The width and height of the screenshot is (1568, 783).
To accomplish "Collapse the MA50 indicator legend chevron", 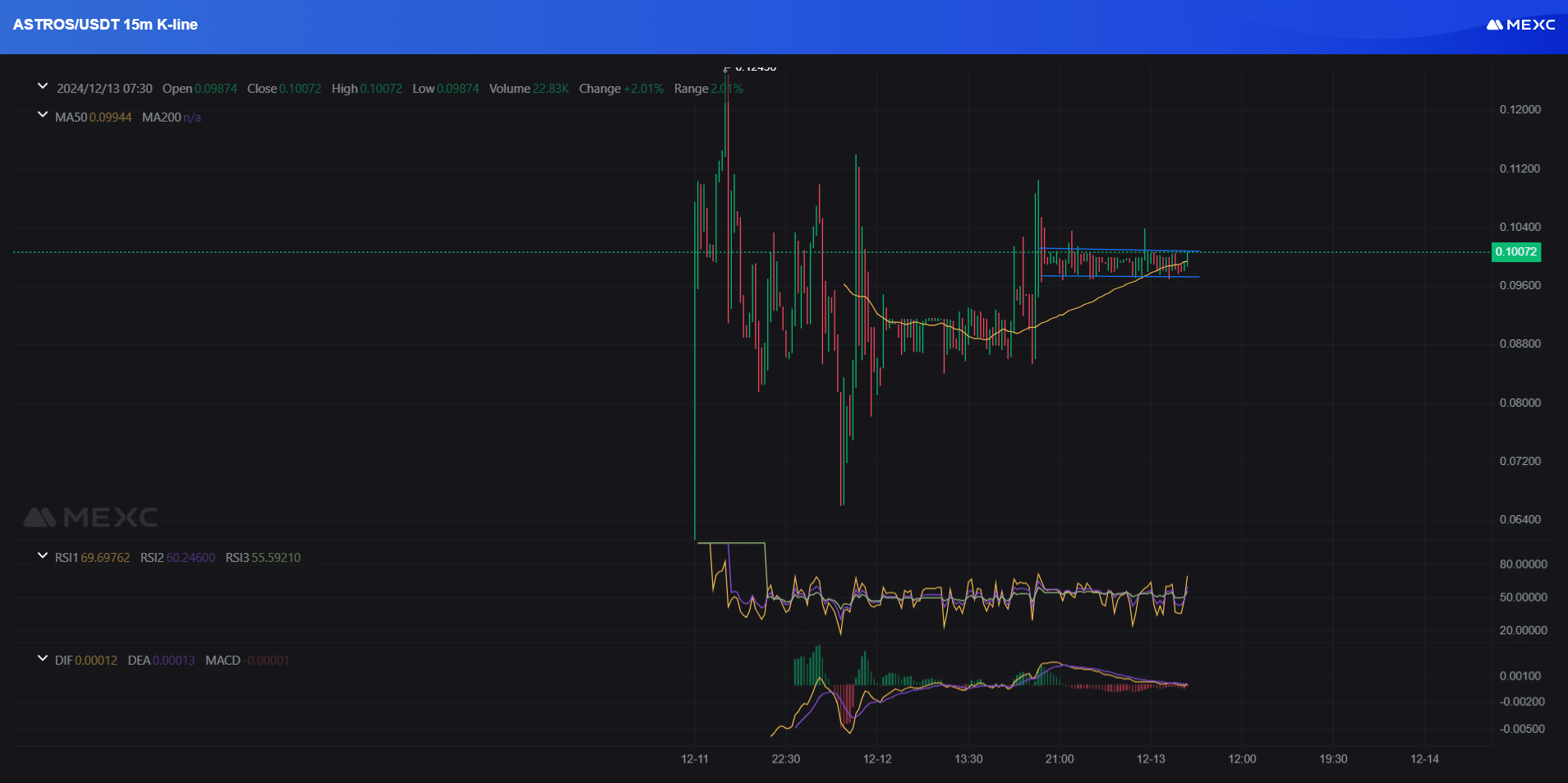I will click(43, 115).
